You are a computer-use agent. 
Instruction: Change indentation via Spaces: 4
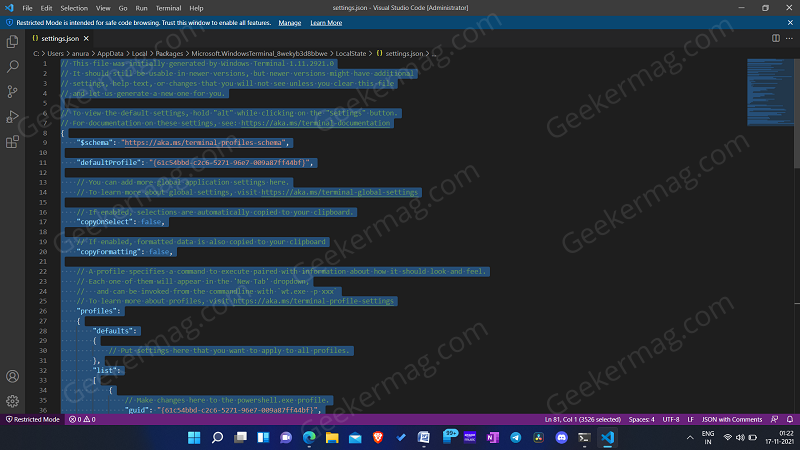click(x=641, y=419)
